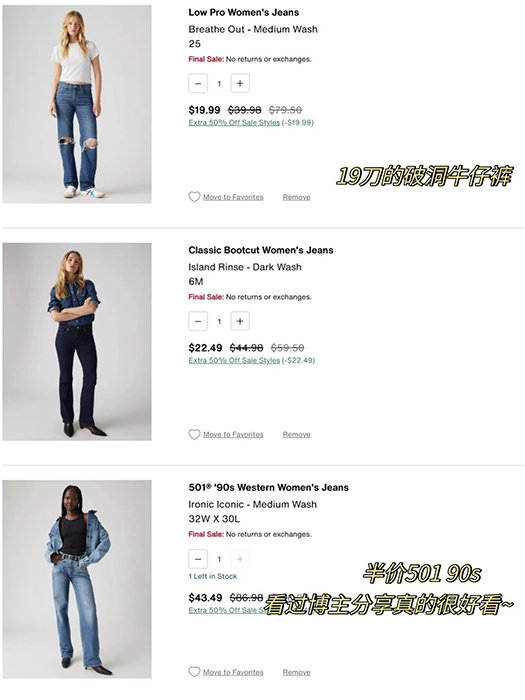Remove Low Pro Women's Jeans from cart
The height and width of the screenshot is (700, 525).
(x=296, y=197)
